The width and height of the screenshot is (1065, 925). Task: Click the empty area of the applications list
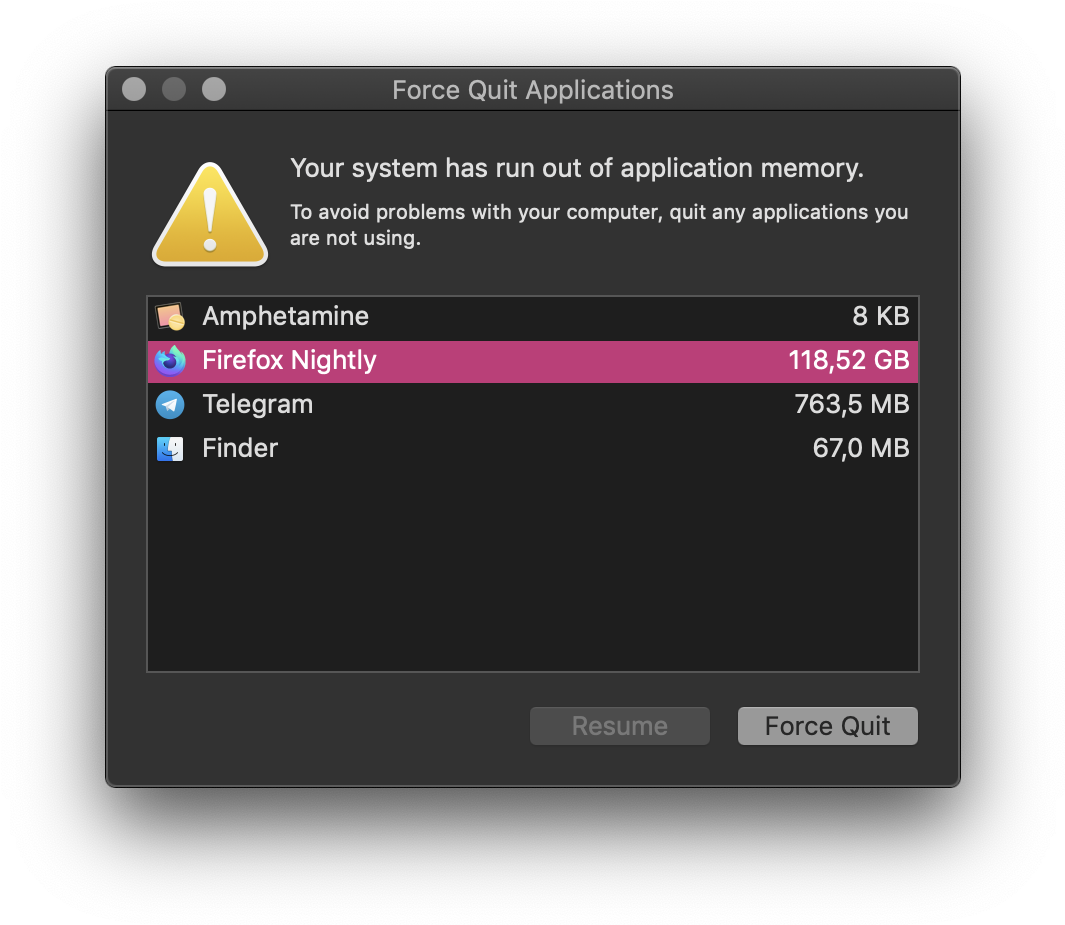(532, 570)
